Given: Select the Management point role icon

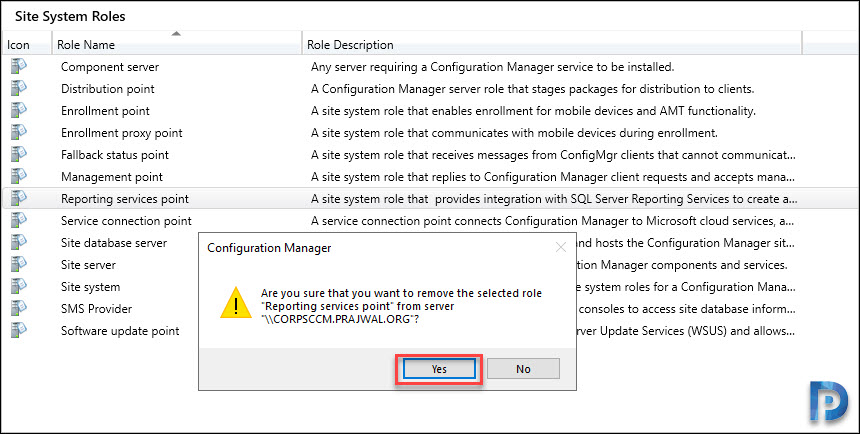Looking at the screenshot, I should pyautogui.click(x=19, y=177).
